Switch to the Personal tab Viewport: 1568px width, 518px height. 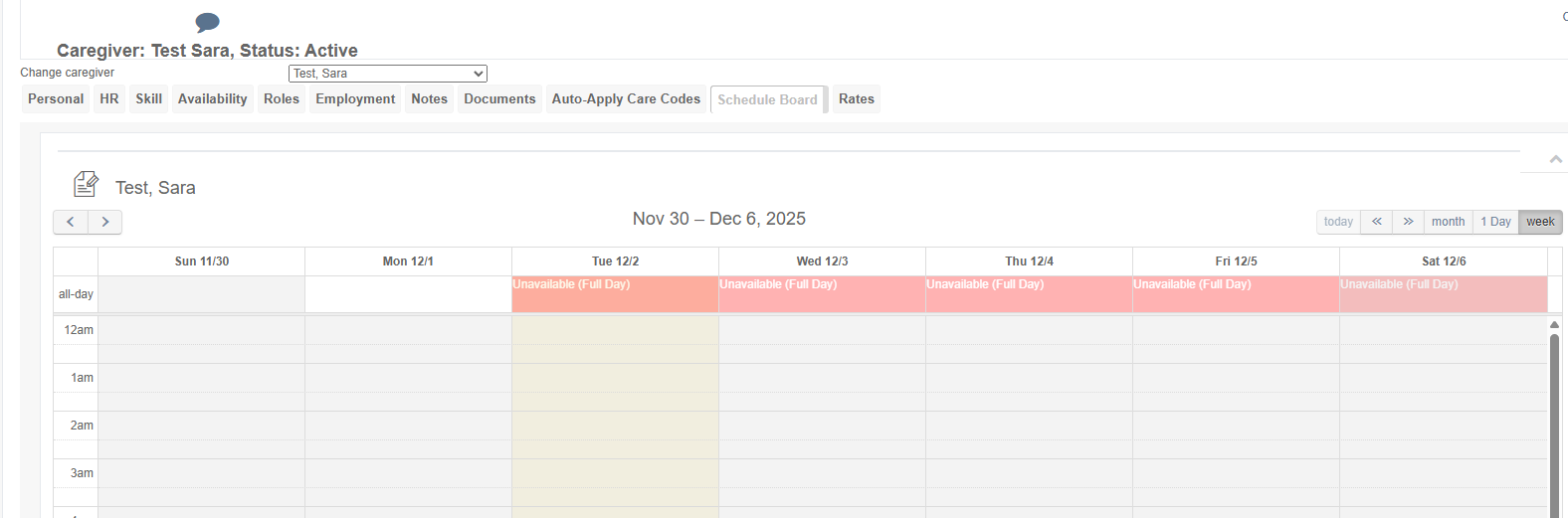tap(56, 99)
